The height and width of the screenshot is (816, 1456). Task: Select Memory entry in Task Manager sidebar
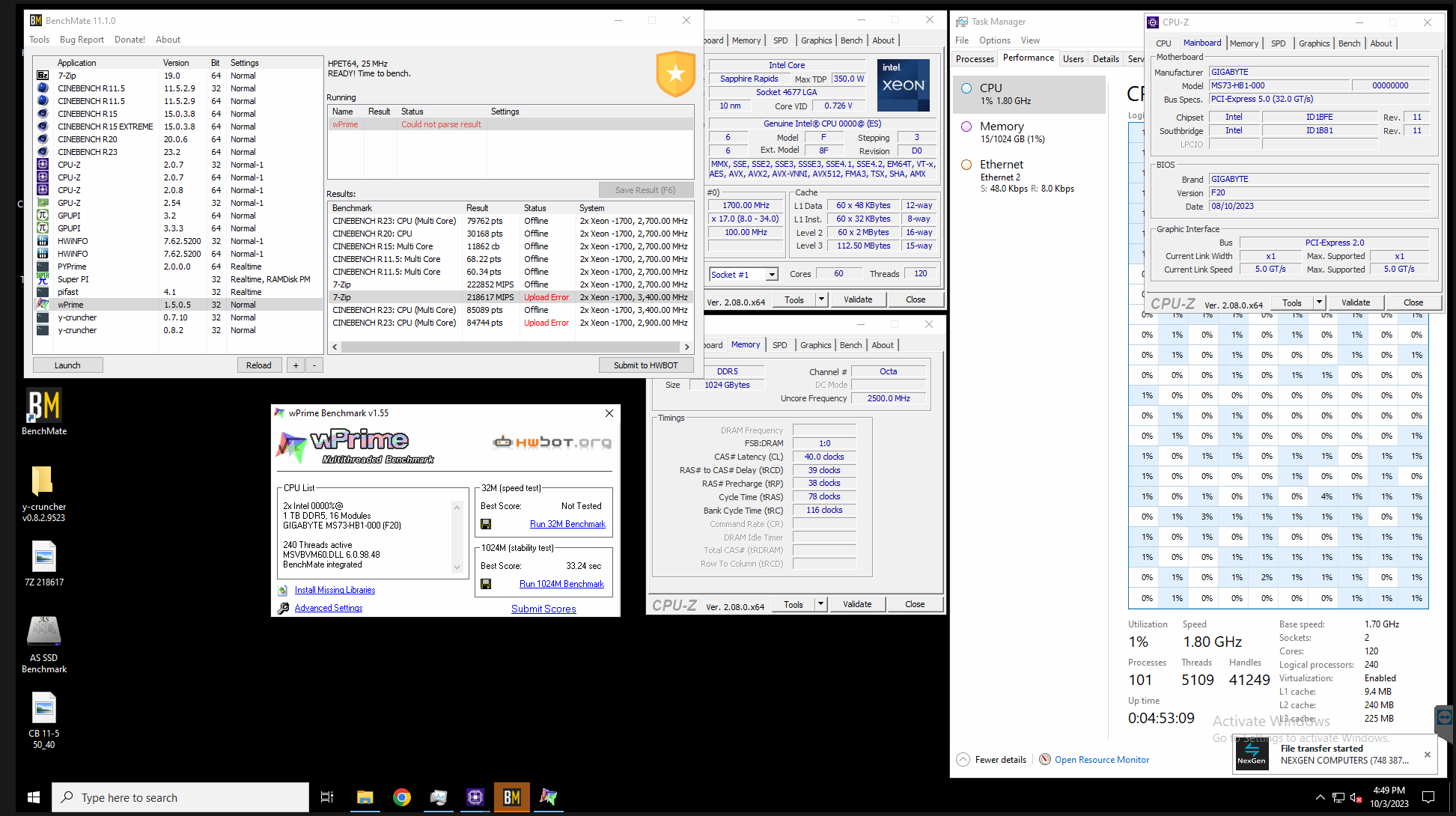point(1030,132)
